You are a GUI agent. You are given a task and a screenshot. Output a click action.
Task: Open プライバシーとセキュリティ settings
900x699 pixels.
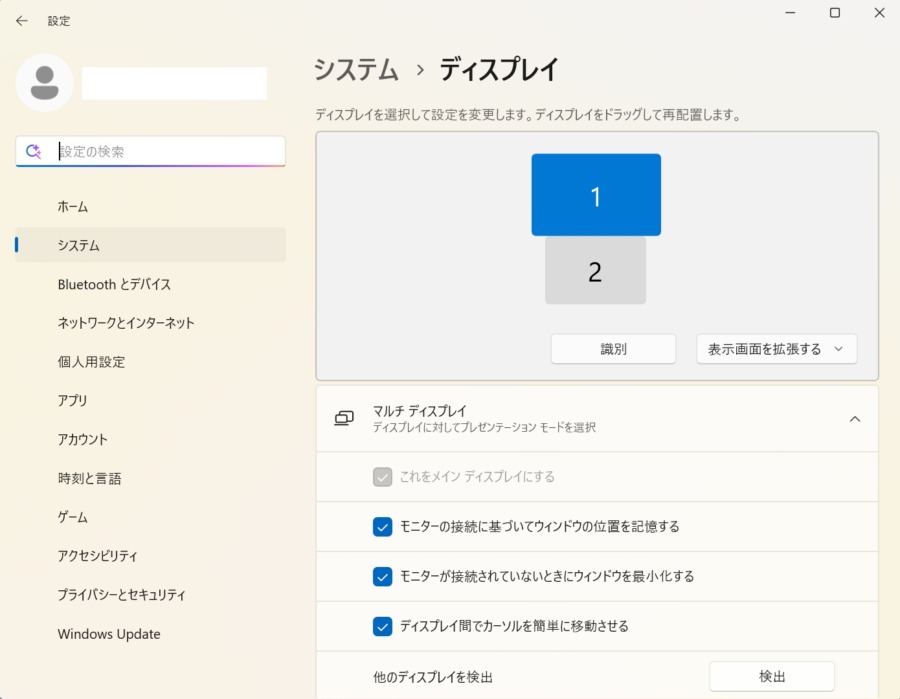point(150,595)
